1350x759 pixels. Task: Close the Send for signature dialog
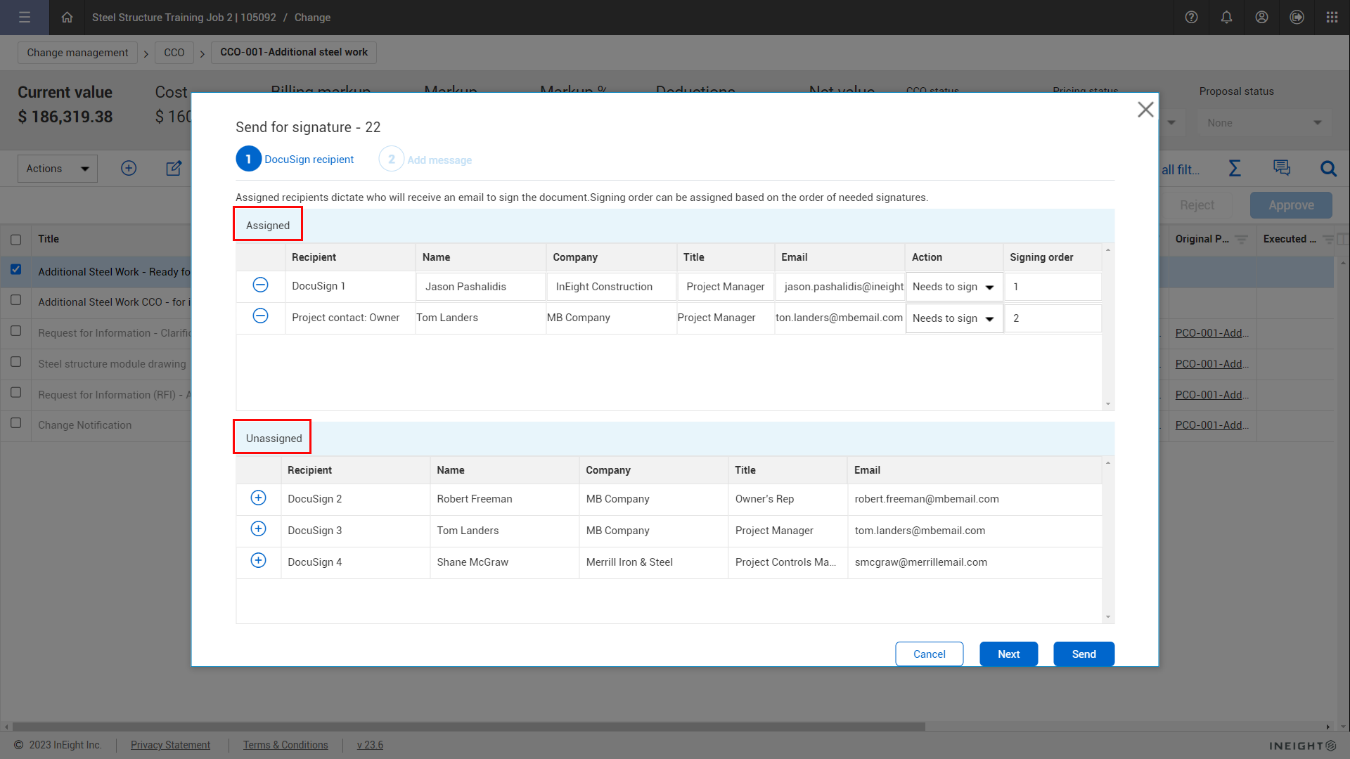(1145, 110)
